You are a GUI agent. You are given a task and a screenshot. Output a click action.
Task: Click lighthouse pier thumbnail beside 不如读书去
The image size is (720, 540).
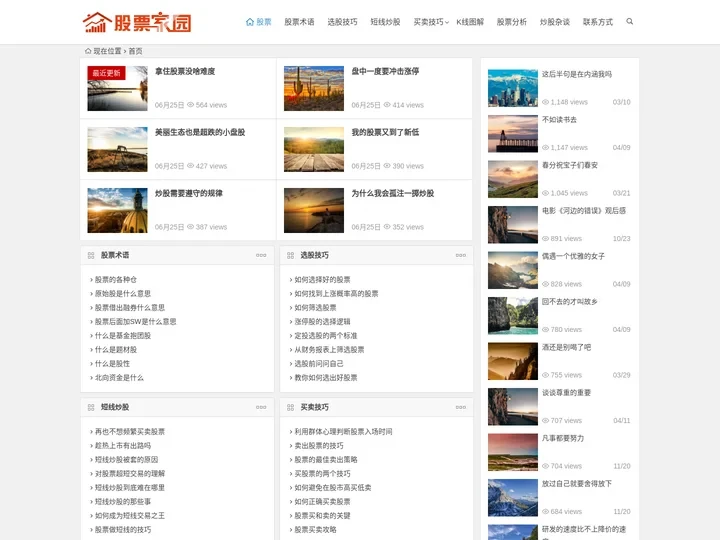click(x=512, y=133)
